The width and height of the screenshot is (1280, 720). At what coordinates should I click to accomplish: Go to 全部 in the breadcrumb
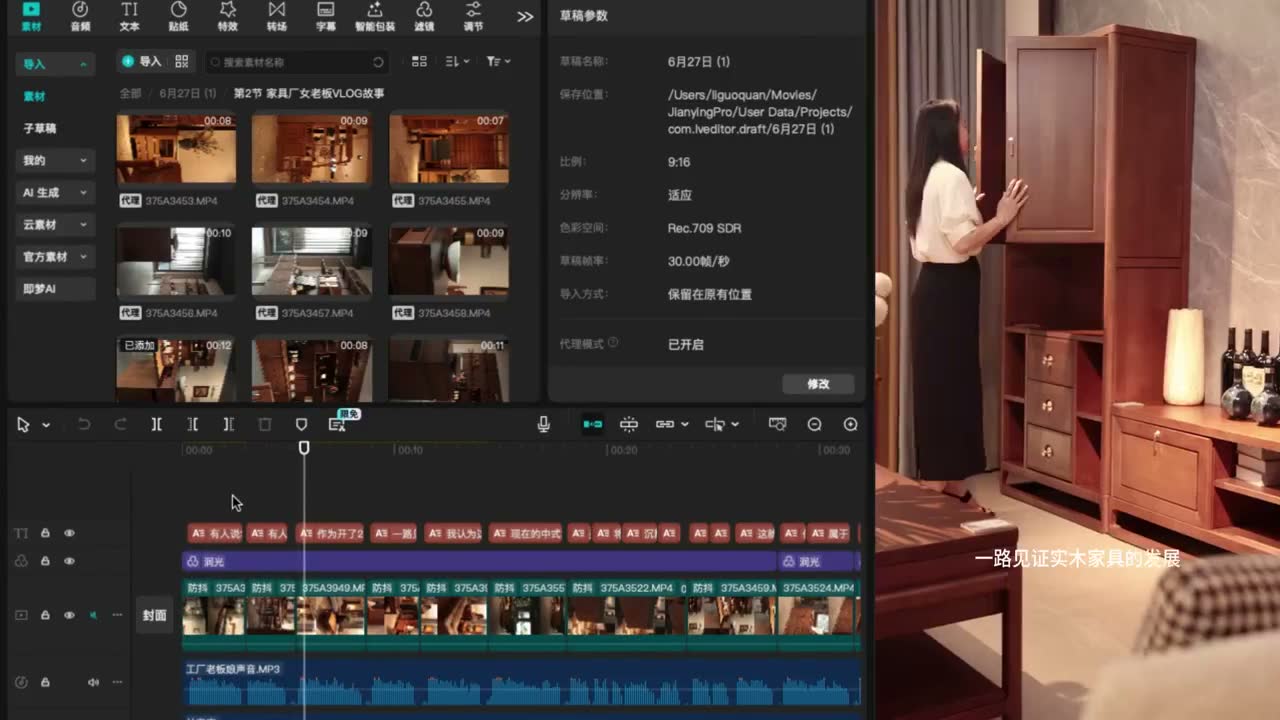[x=131, y=93]
